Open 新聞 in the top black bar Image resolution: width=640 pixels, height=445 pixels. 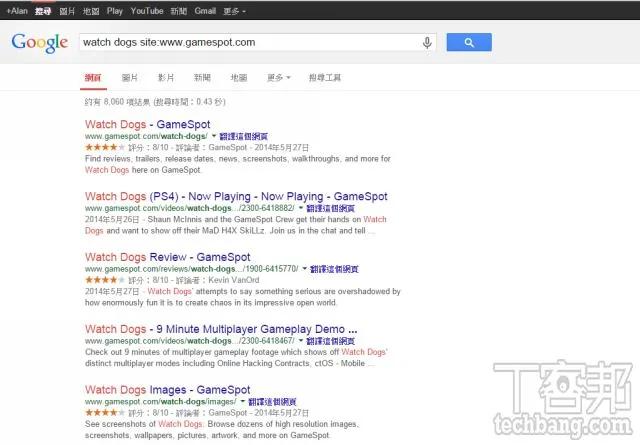pyautogui.click(x=179, y=11)
